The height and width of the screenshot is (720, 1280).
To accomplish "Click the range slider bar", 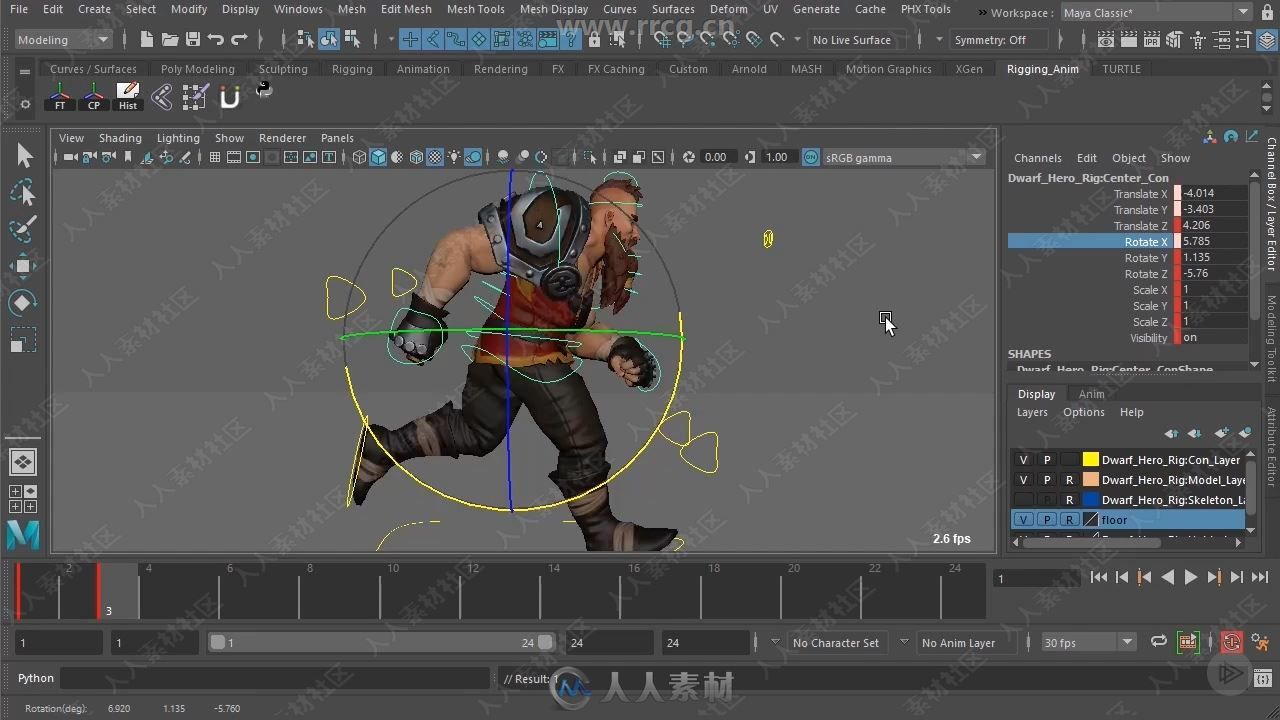I will coord(381,643).
